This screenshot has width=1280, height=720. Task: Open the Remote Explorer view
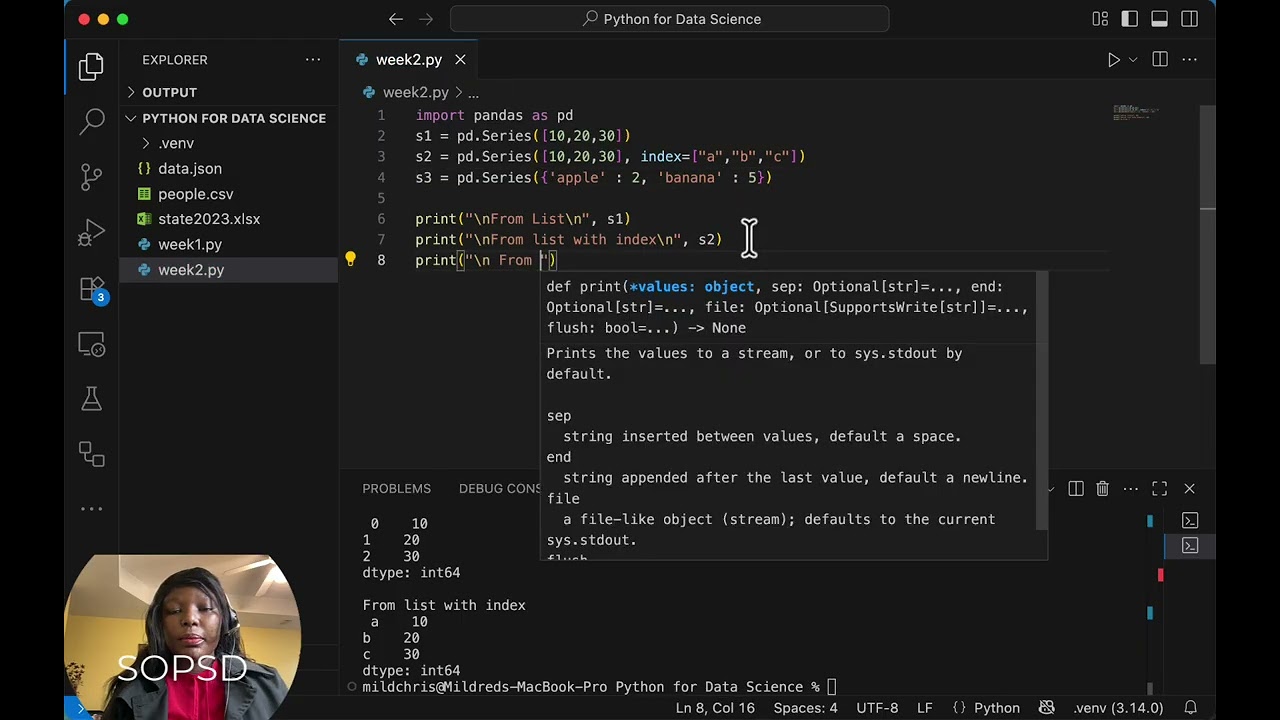pyautogui.click(x=92, y=346)
